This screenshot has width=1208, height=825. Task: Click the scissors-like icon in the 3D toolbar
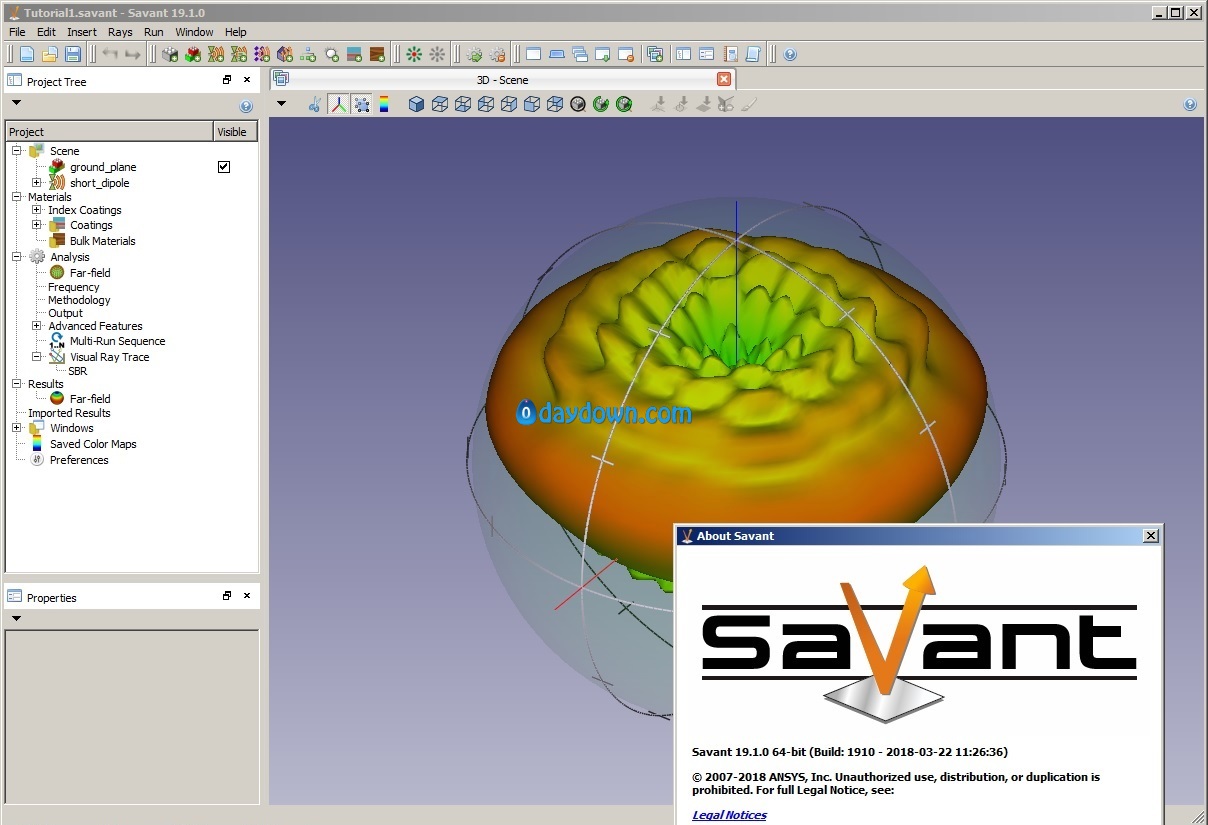(315, 104)
